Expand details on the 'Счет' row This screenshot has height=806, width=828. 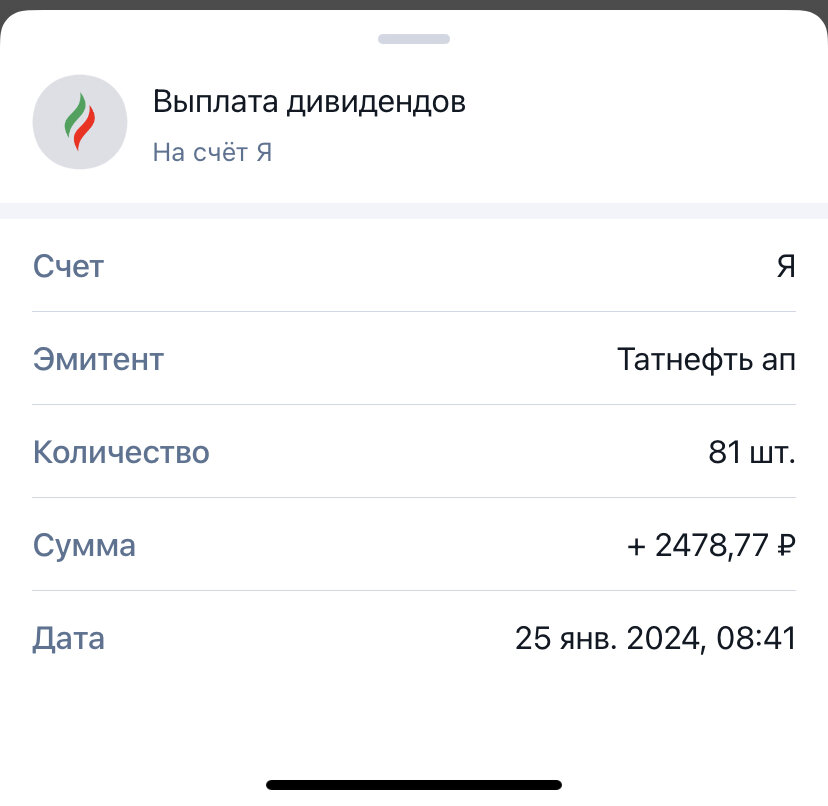[x=68, y=266]
